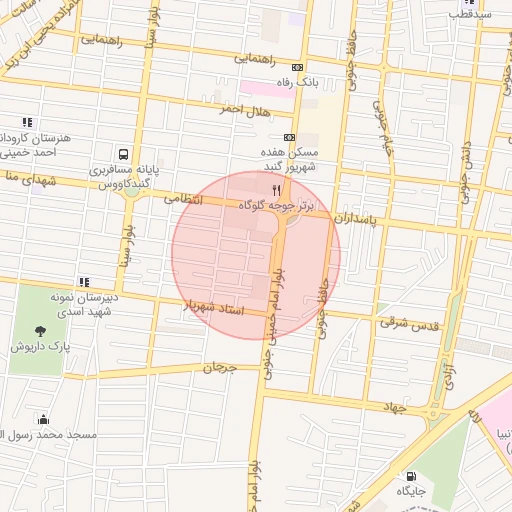Select the بانک رفاه place label

(x=298, y=82)
